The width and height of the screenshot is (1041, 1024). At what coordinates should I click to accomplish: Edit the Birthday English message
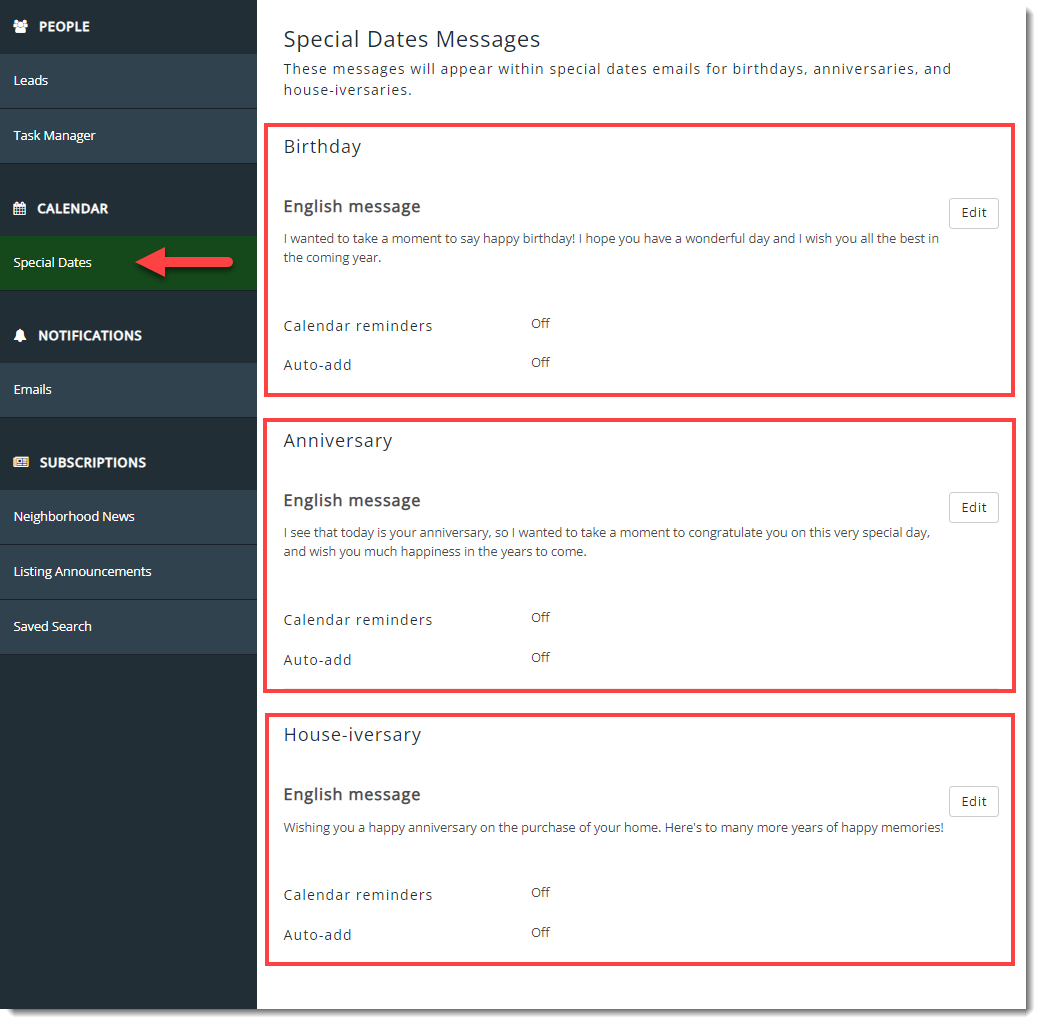pyautogui.click(x=973, y=213)
